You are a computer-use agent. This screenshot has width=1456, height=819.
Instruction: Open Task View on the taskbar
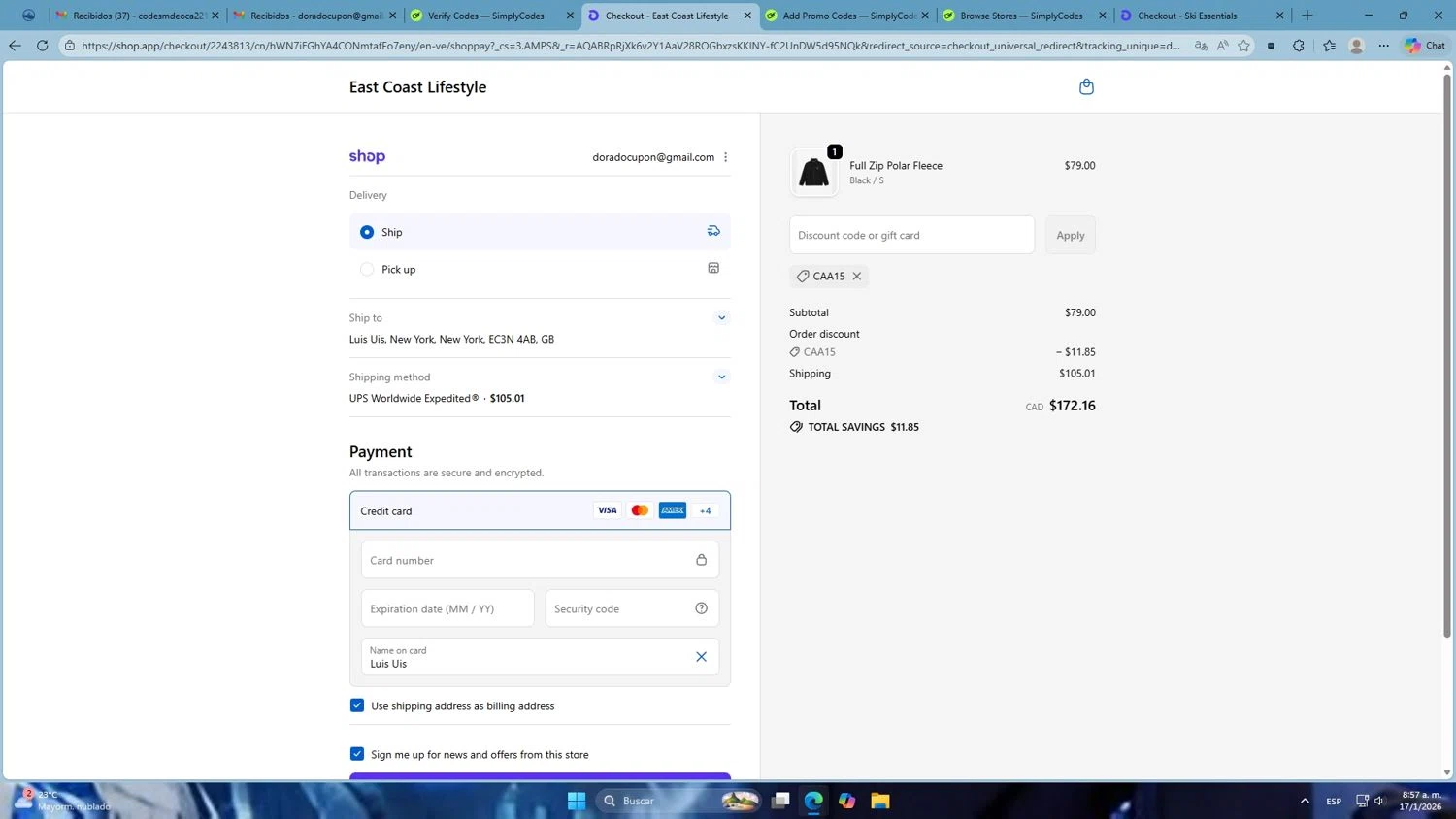click(x=780, y=801)
